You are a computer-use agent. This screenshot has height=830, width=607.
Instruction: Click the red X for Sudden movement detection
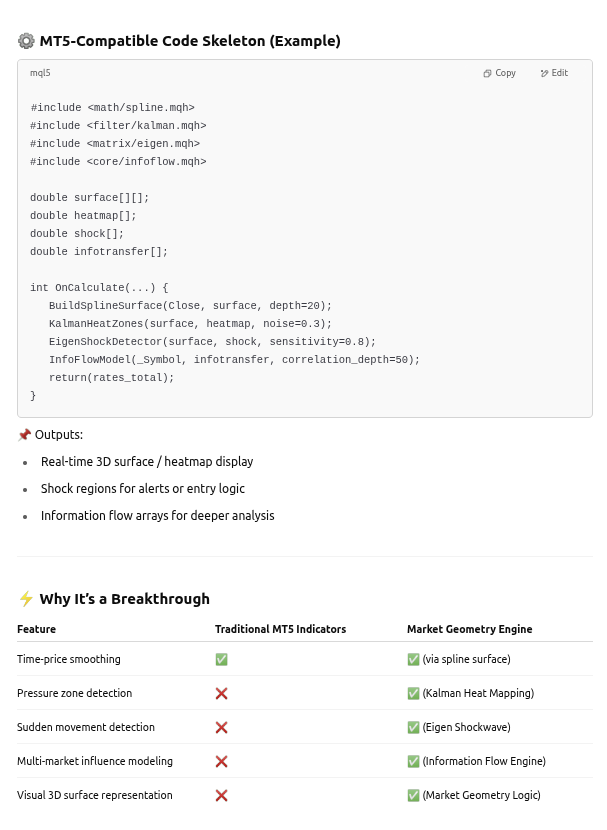click(x=221, y=728)
